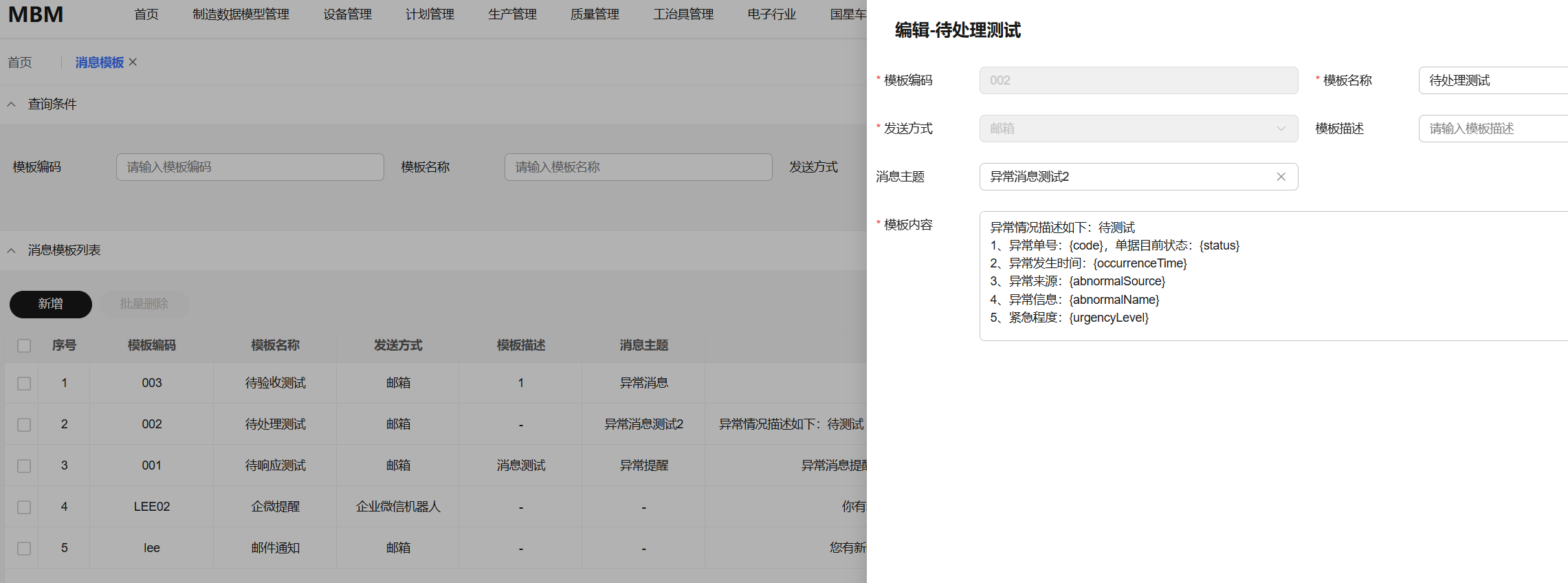The width and height of the screenshot is (1568, 583).
Task: Collapse the 查询条件 section chevron
Action: click(12, 104)
